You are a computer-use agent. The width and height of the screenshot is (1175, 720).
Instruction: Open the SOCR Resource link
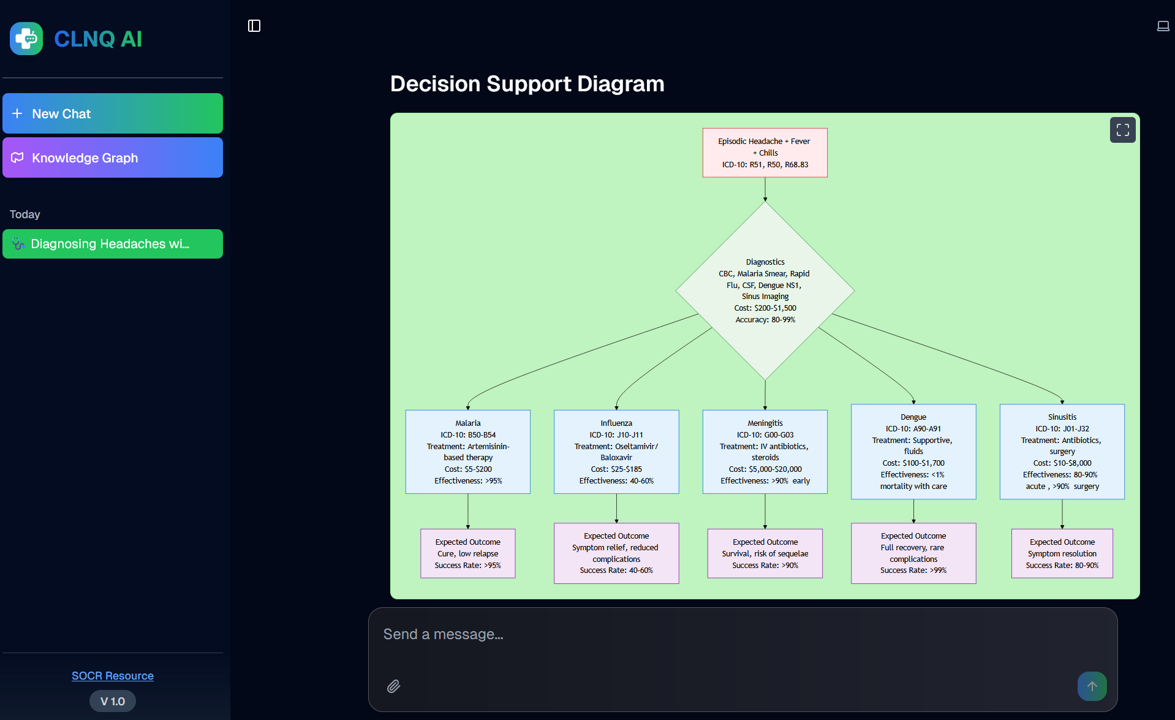click(x=112, y=675)
